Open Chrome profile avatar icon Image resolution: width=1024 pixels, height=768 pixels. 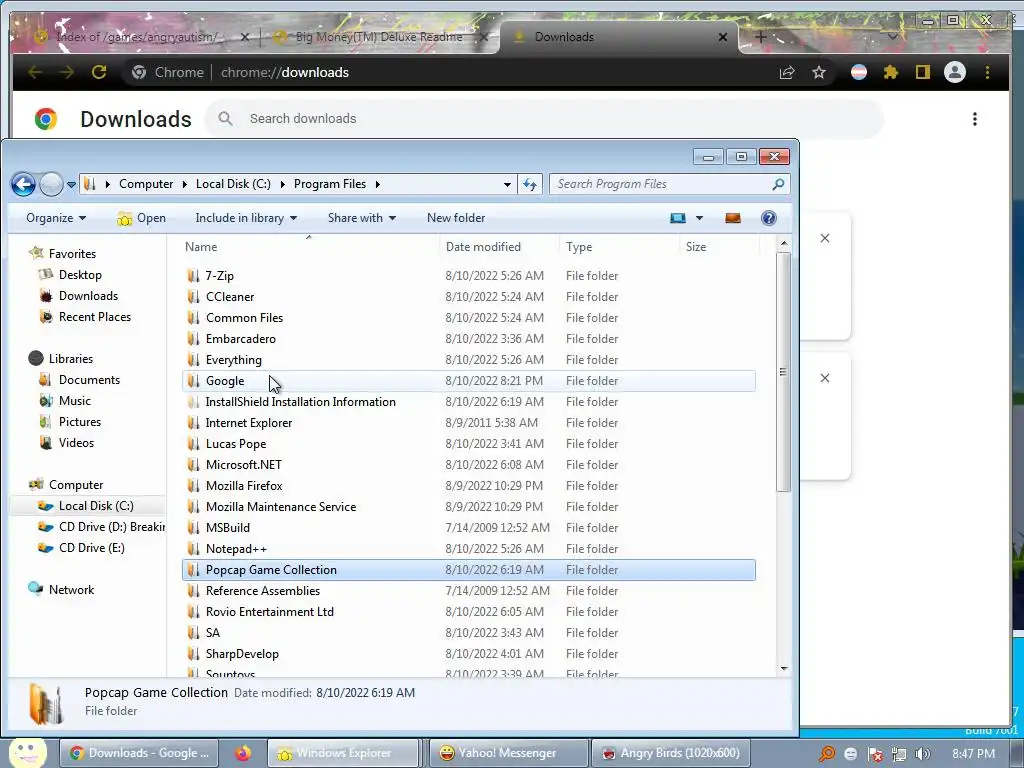[x=955, y=72]
